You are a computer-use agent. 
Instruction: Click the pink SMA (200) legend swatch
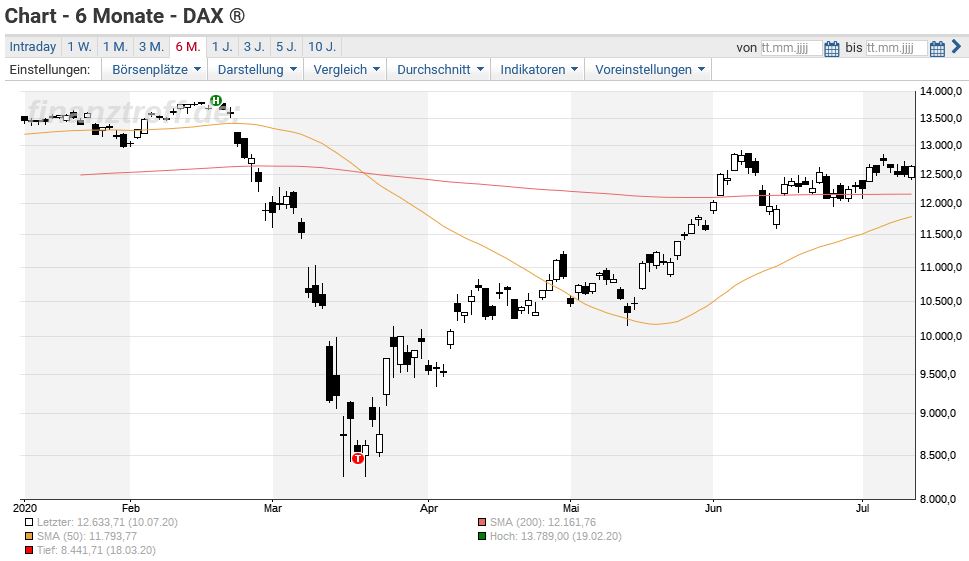point(482,523)
